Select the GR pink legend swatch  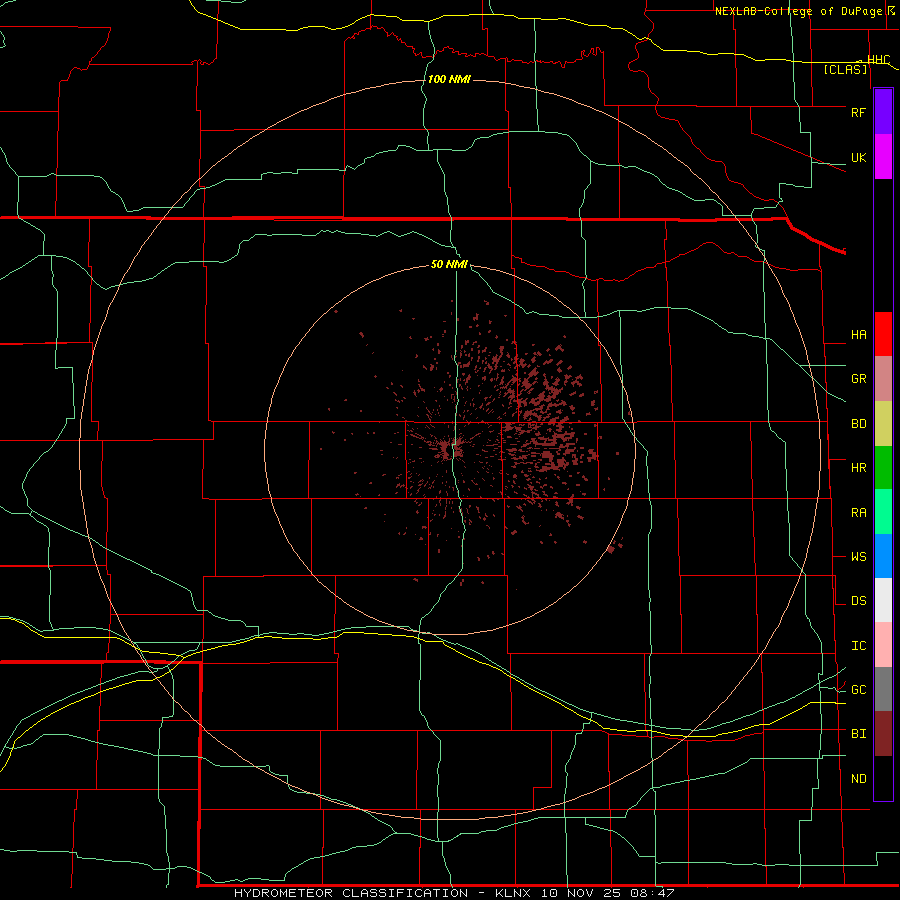pos(883,379)
